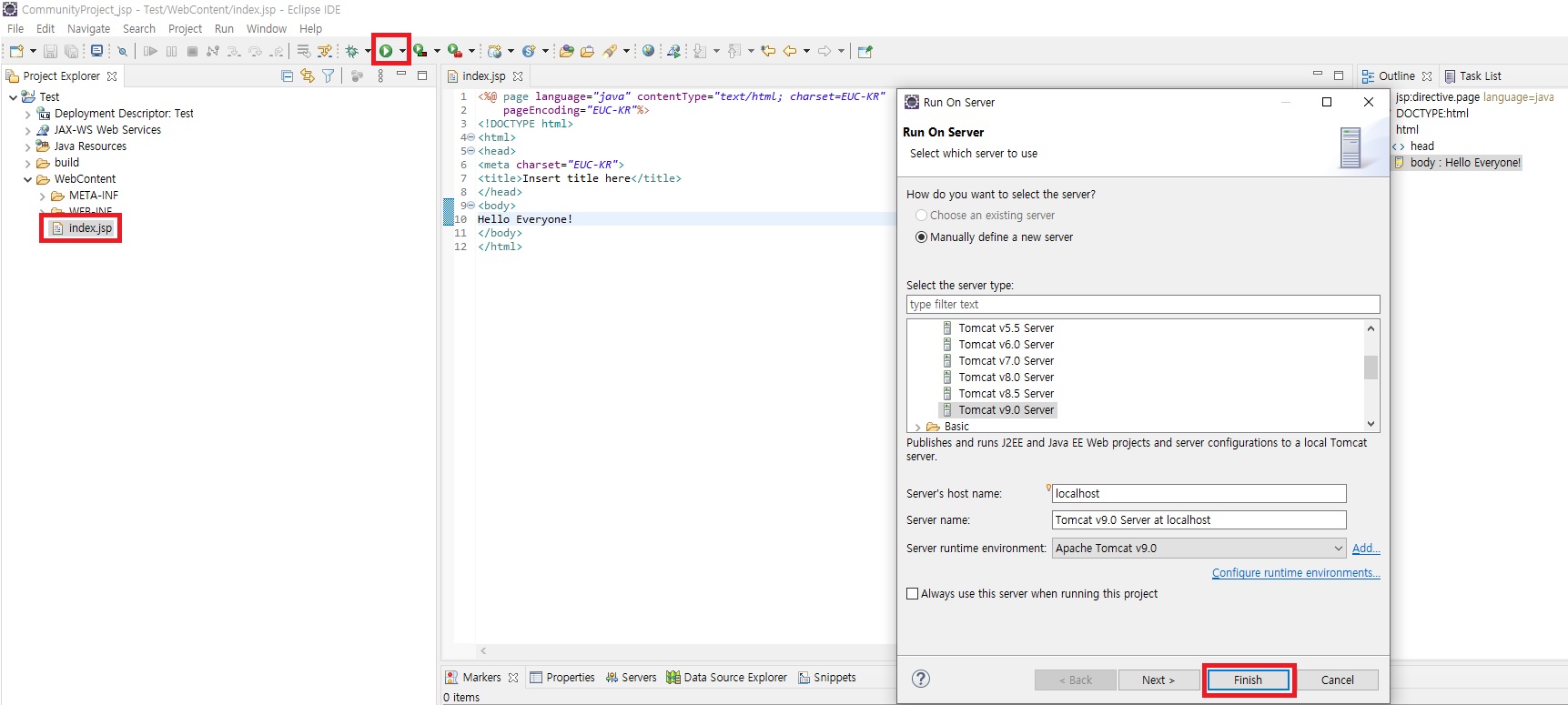
Task: Expand the Java Resources node
Action: [27, 147]
